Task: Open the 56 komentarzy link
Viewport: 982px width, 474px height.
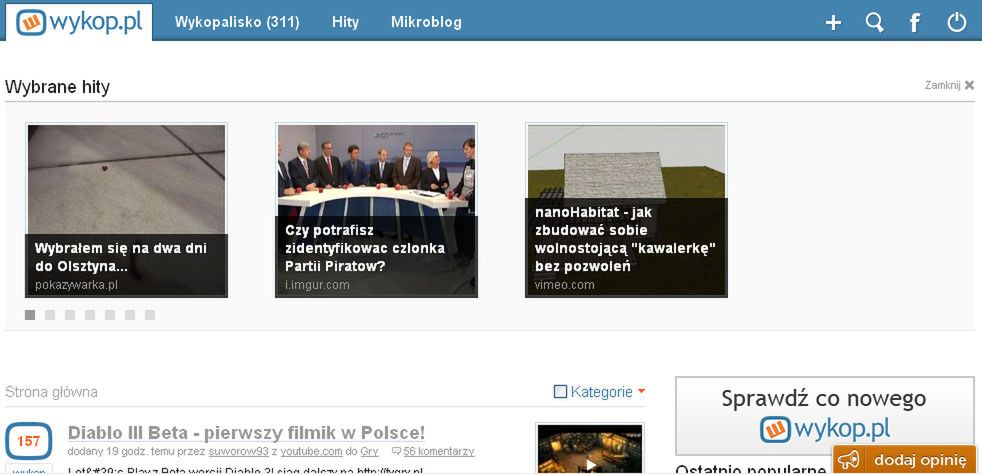Action: point(438,451)
